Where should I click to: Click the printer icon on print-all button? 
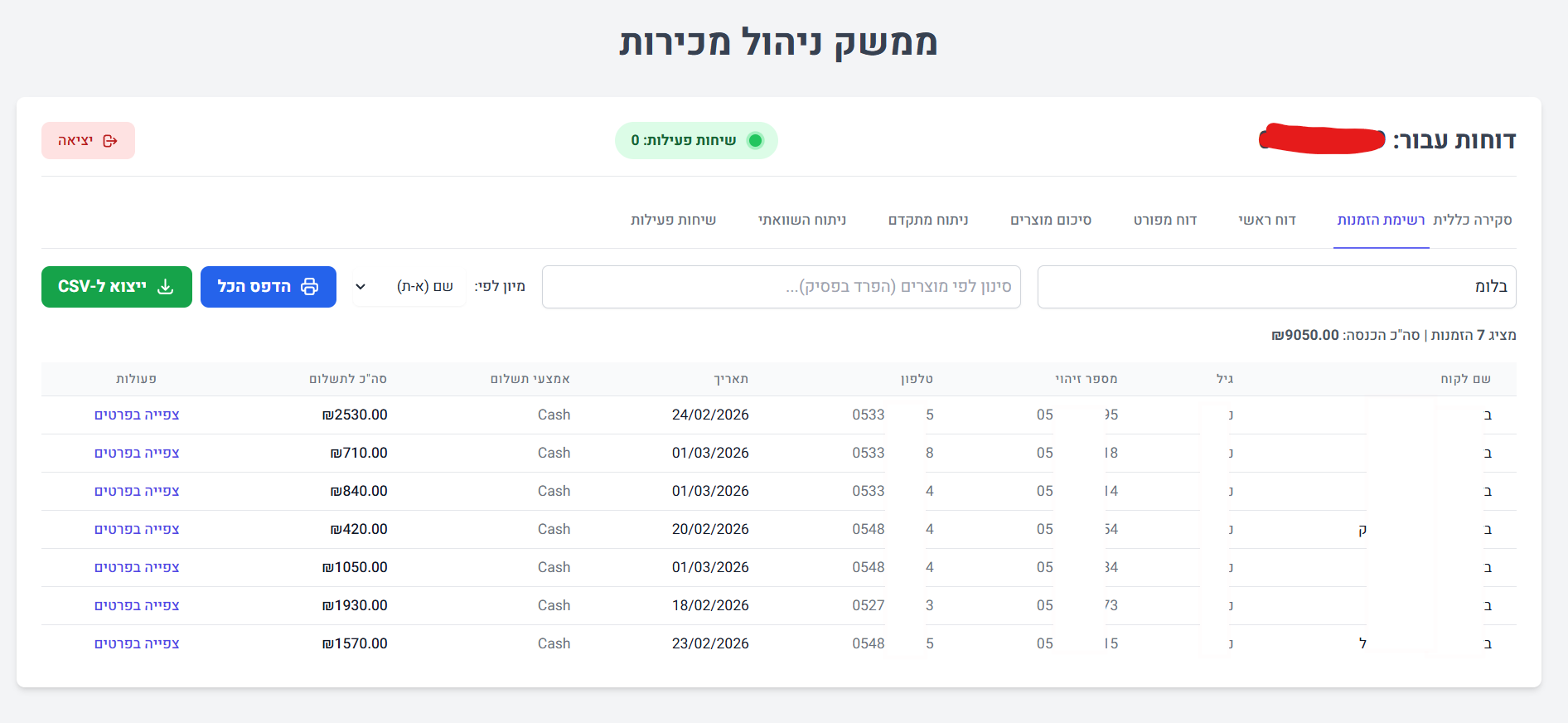[x=309, y=287]
